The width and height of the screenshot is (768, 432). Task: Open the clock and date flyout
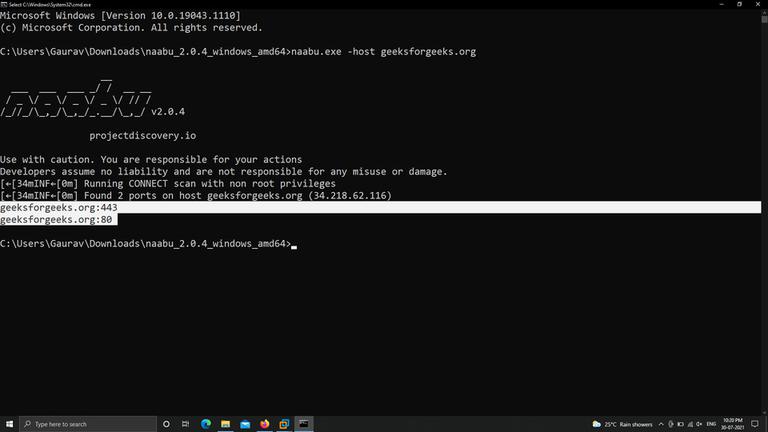[733, 424]
